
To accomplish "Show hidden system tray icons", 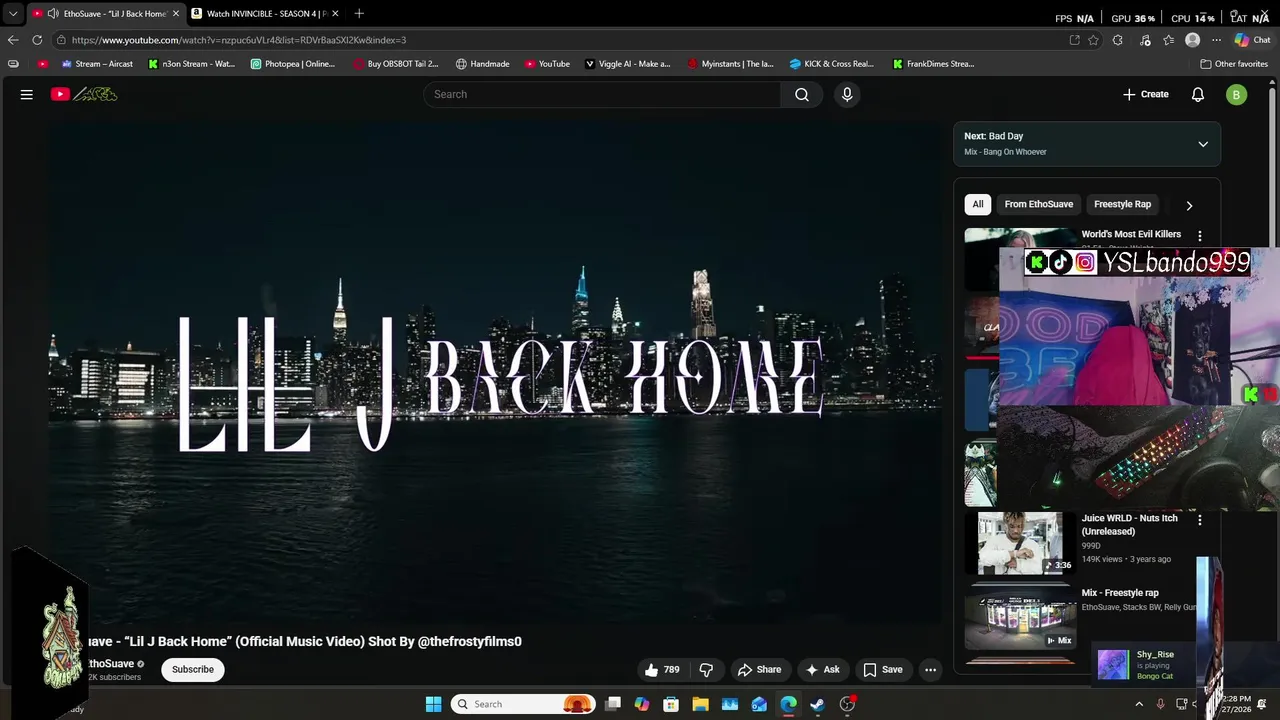I will [x=1139, y=704].
